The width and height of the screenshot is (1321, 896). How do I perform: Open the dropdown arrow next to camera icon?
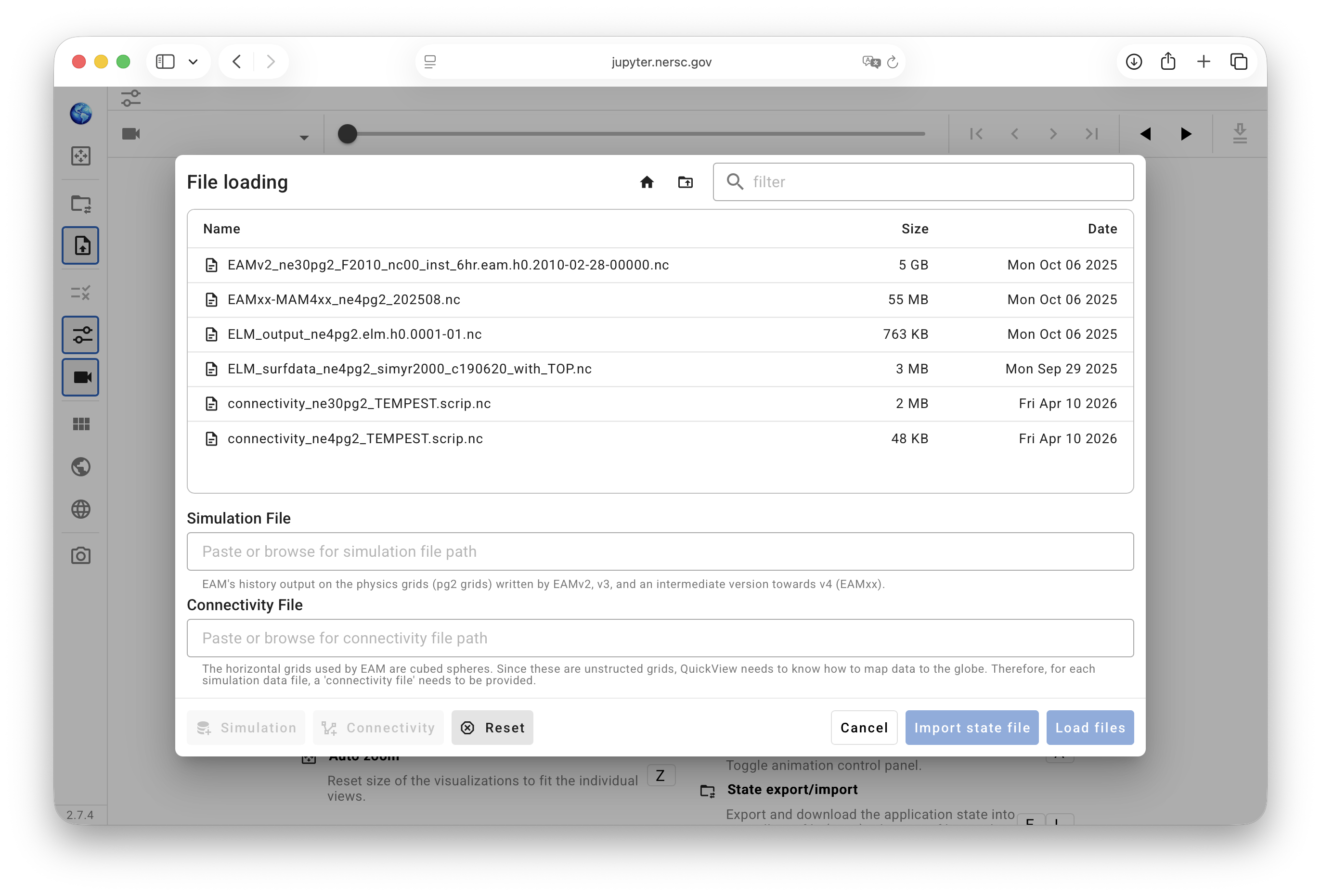coord(304,138)
